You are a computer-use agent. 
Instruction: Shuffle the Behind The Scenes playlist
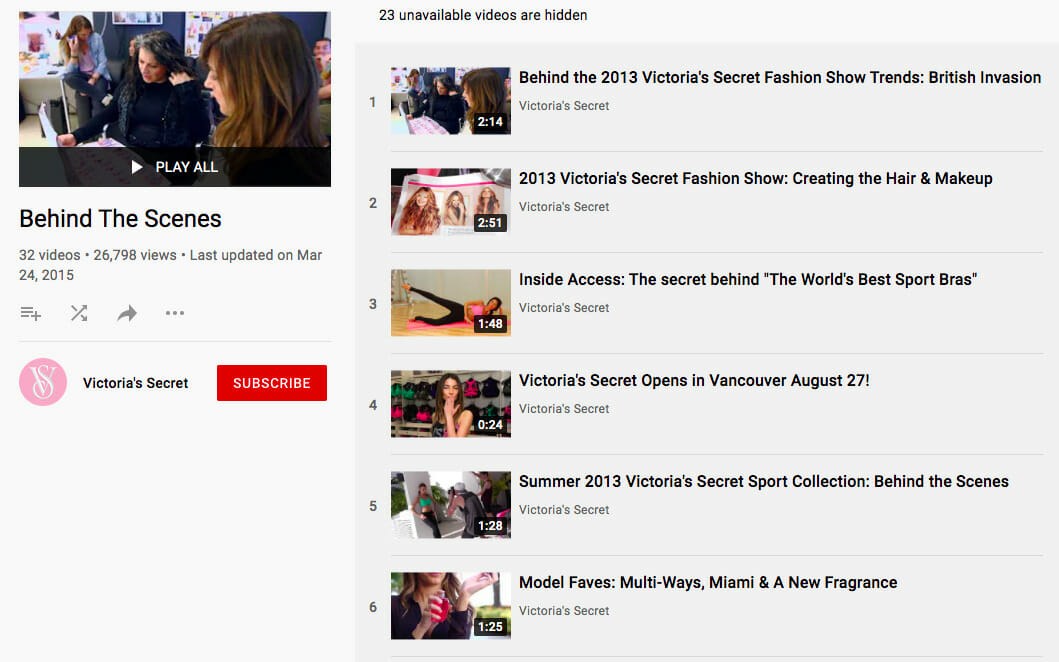click(79, 313)
